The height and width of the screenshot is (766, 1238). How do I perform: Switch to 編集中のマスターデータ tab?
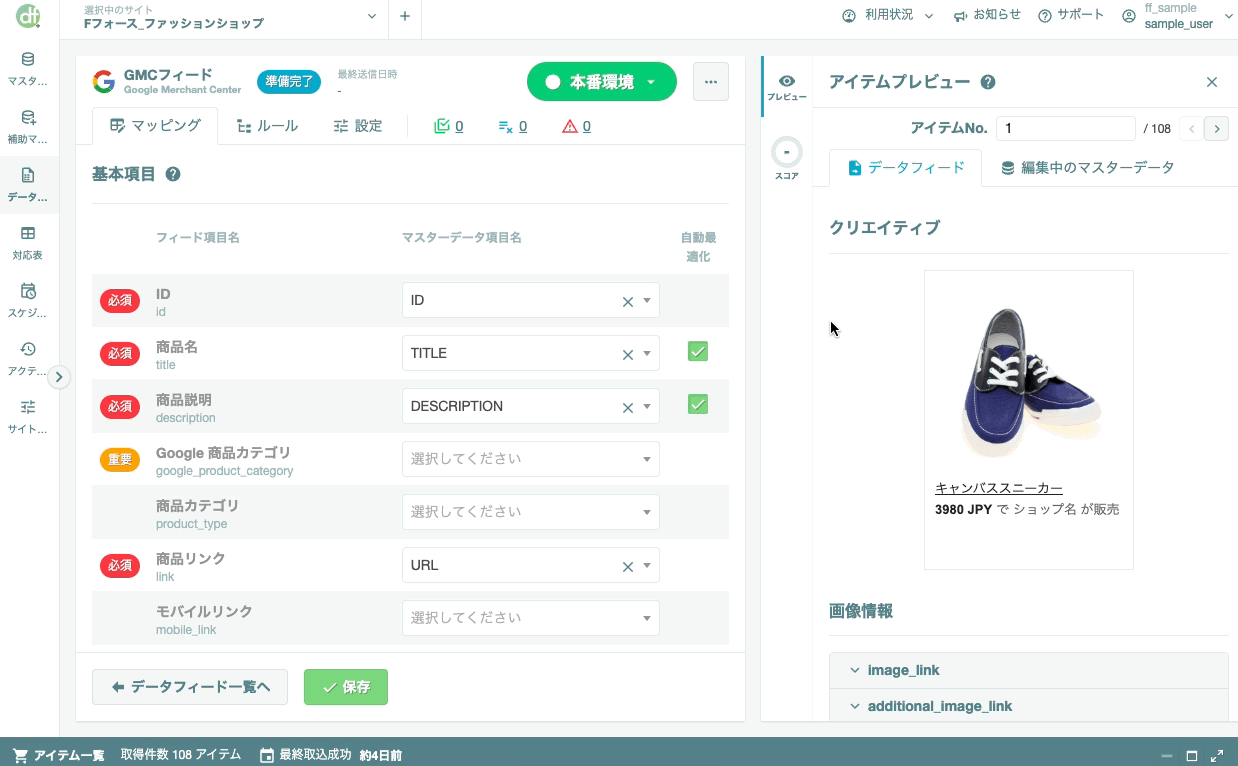tap(1087, 168)
